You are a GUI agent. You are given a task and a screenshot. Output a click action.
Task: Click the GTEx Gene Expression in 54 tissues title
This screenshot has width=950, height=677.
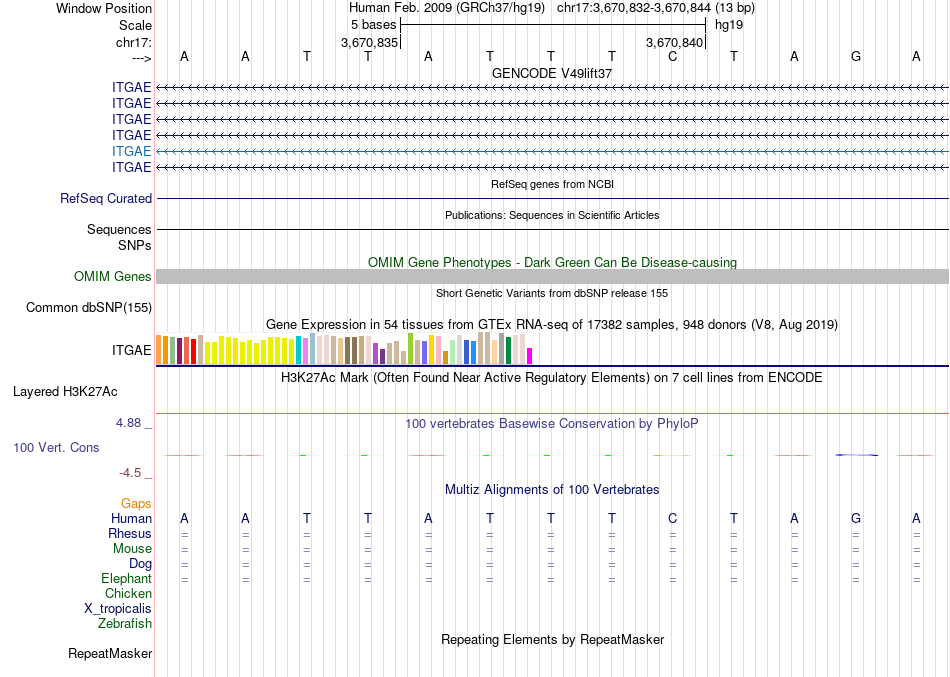click(552, 325)
